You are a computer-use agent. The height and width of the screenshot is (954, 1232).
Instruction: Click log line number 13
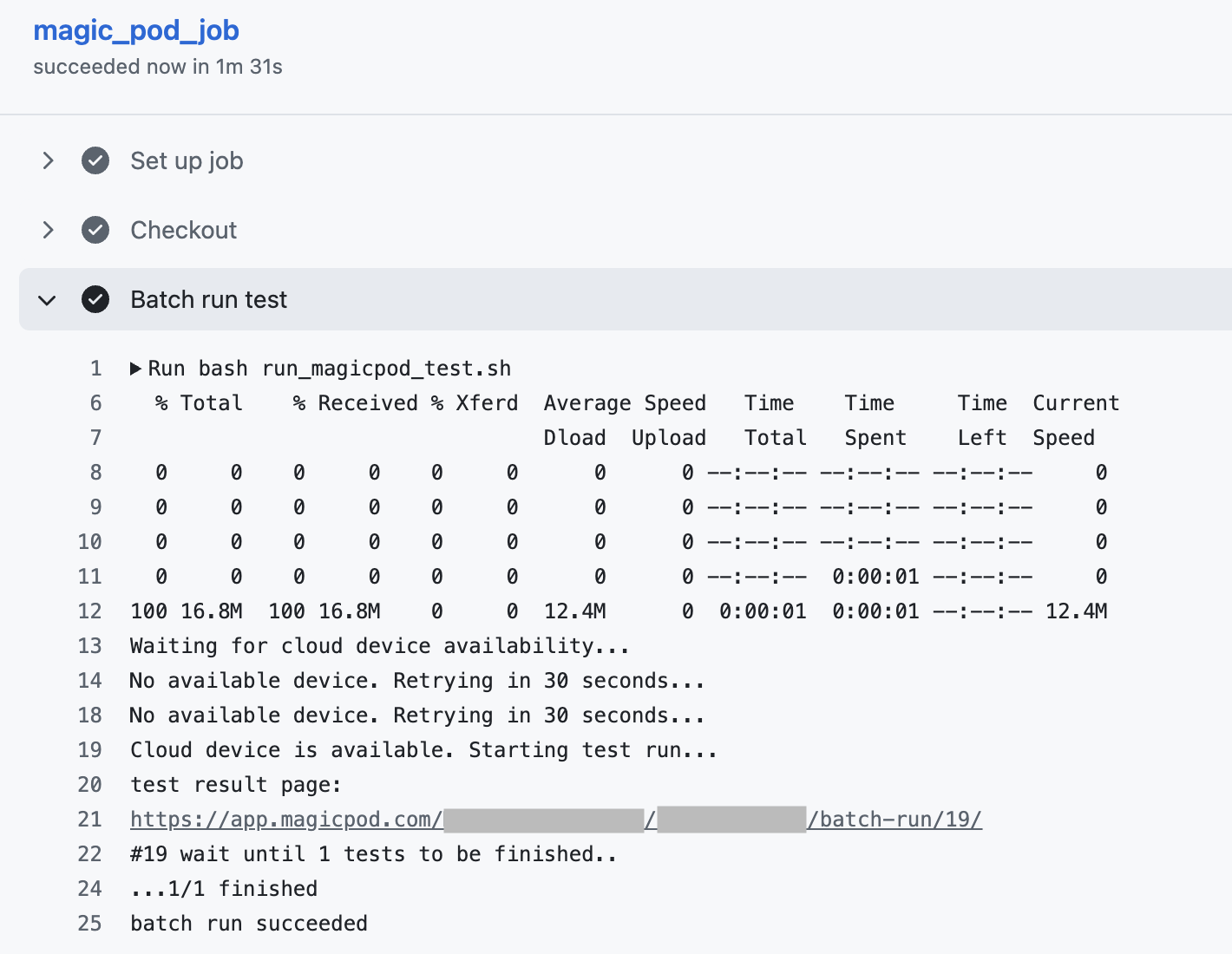pyautogui.click(x=90, y=646)
